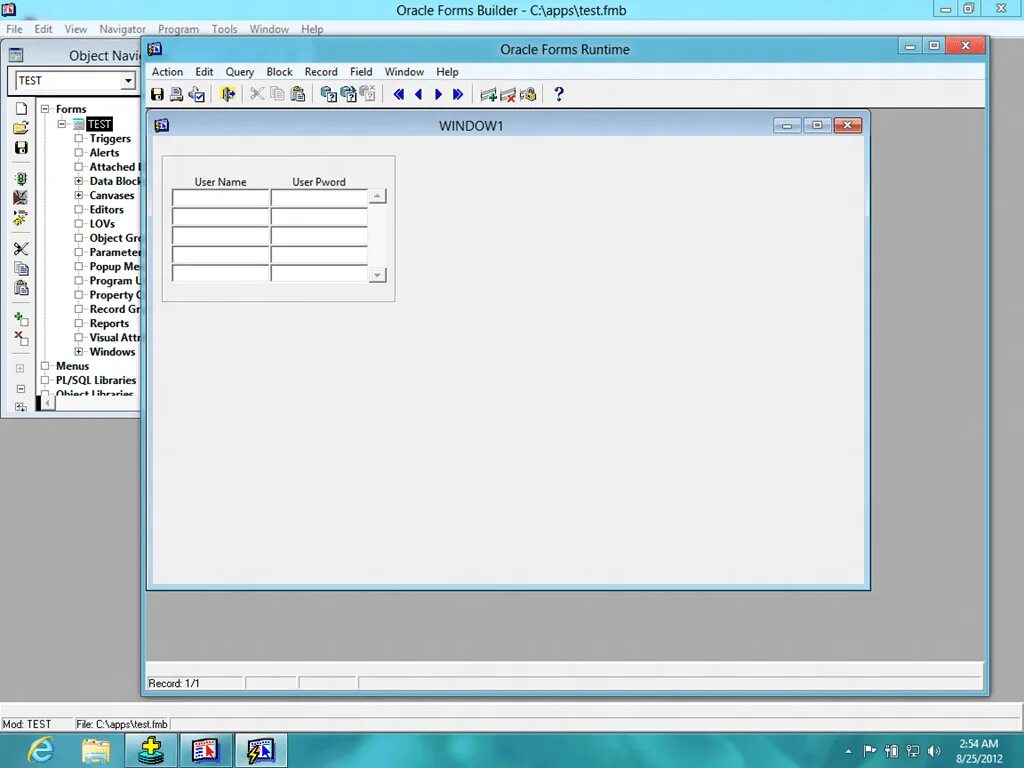The width and height of the screenshot is (1024, 768).
Task: Select the Alerts tree item
Action: tap(104, 153)
